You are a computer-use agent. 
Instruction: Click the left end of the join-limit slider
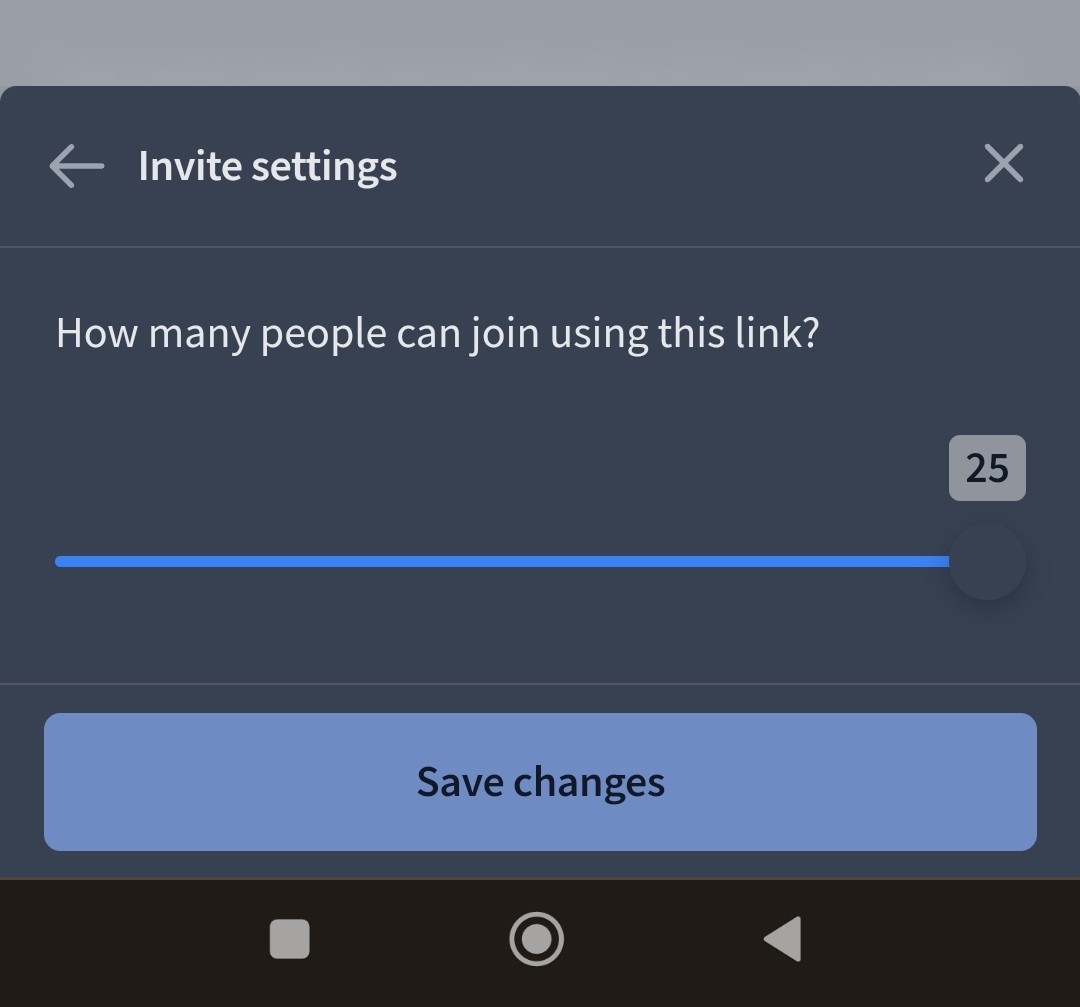pos(61,562)
